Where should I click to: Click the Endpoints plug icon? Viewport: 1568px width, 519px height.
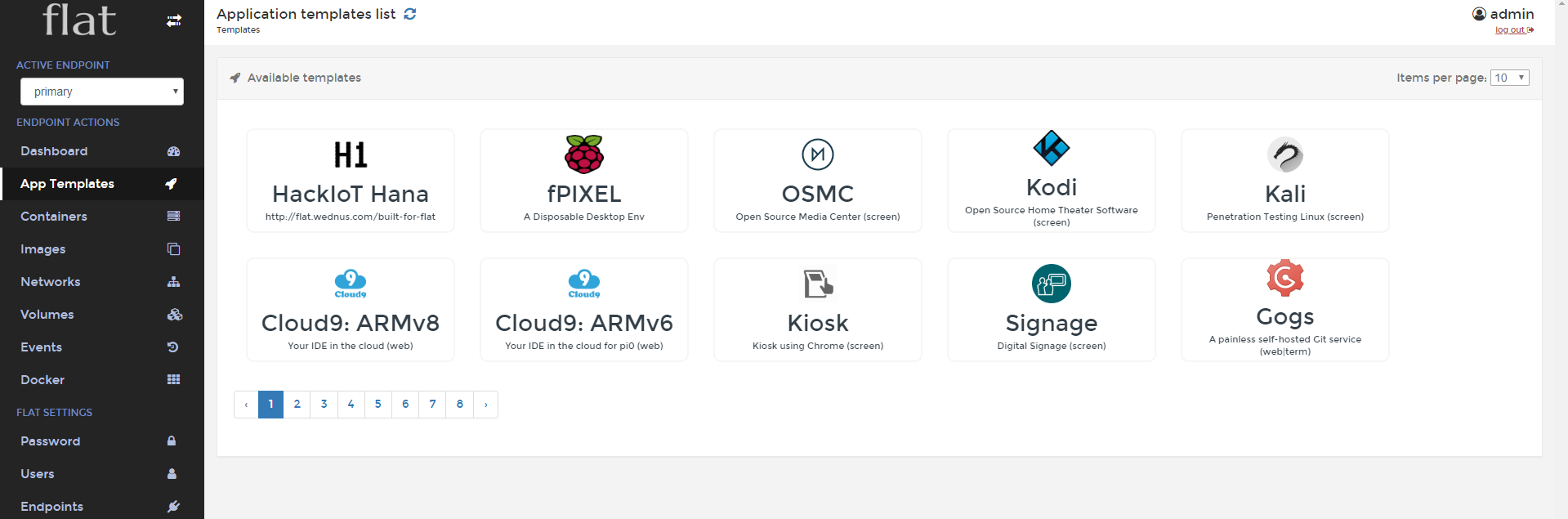(x=173, y=507)
